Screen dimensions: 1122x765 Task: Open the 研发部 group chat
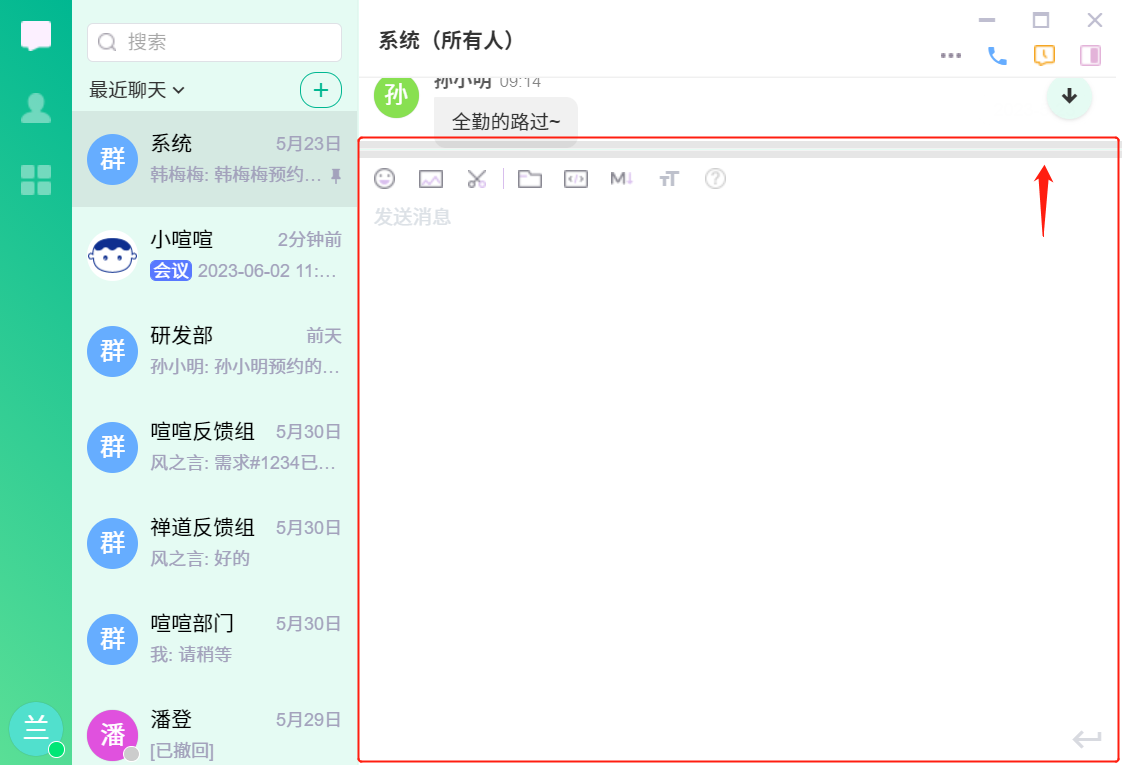tap(215, 350)
